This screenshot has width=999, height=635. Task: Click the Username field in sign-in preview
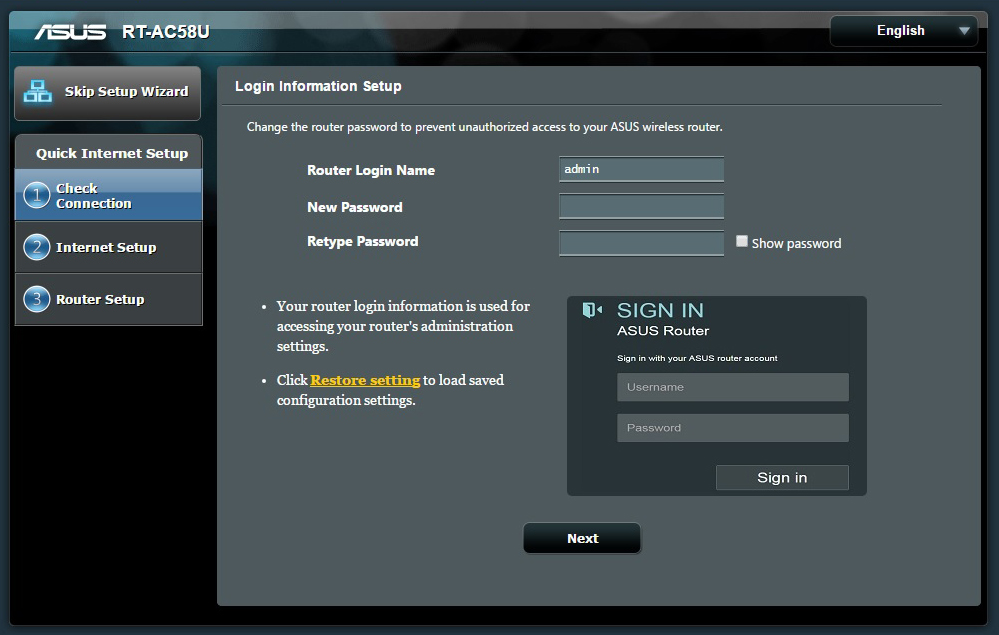(x=733, y=387)
